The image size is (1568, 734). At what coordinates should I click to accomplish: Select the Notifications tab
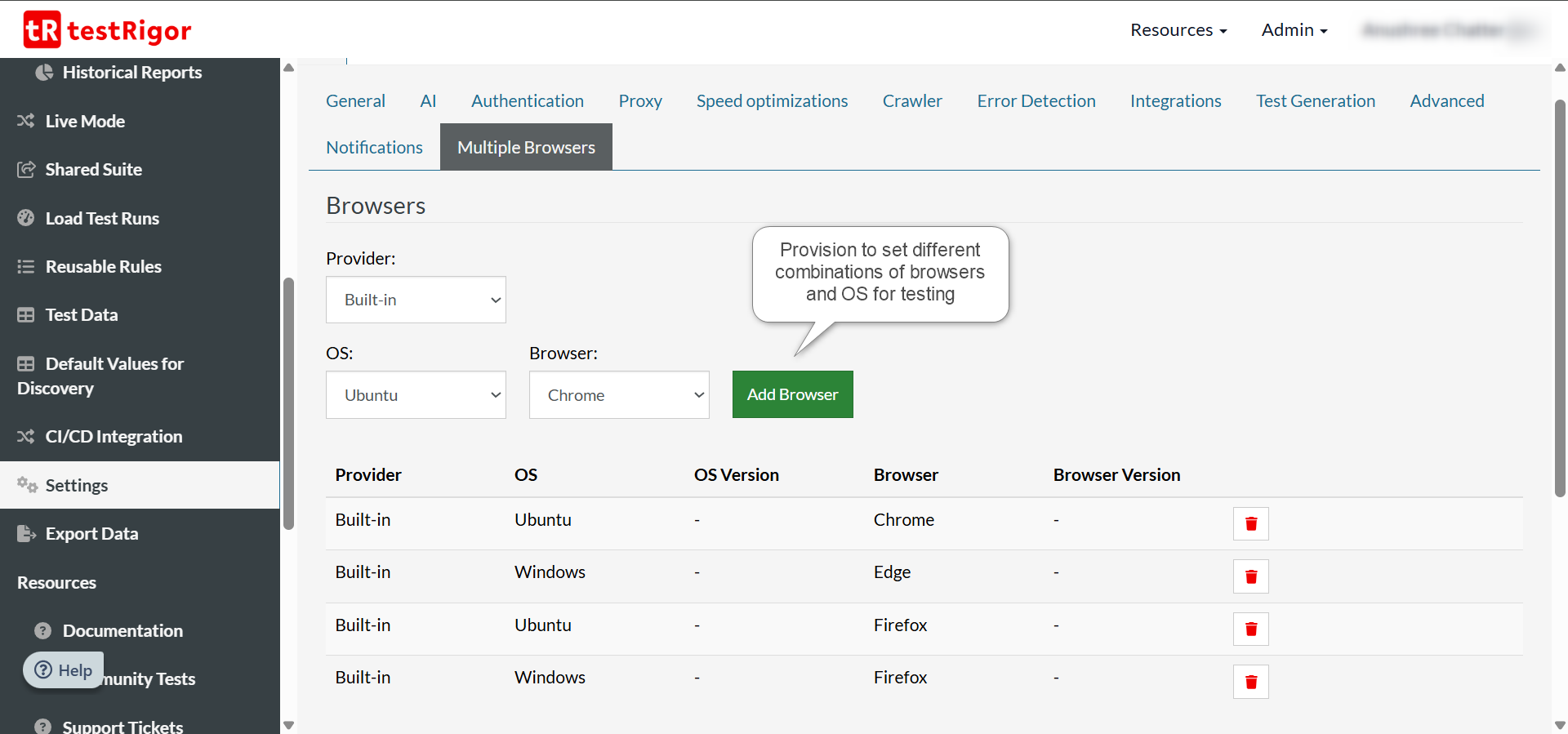374,148
